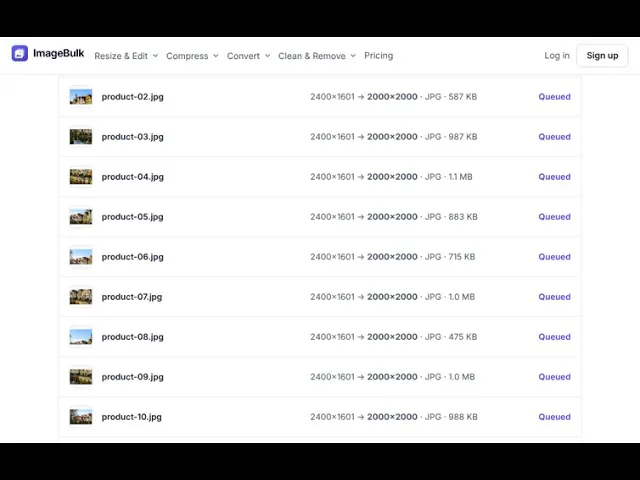This screenshot has height=480, width=640.
Task: Click the 987 KB size details
Action: click(393, 137)
